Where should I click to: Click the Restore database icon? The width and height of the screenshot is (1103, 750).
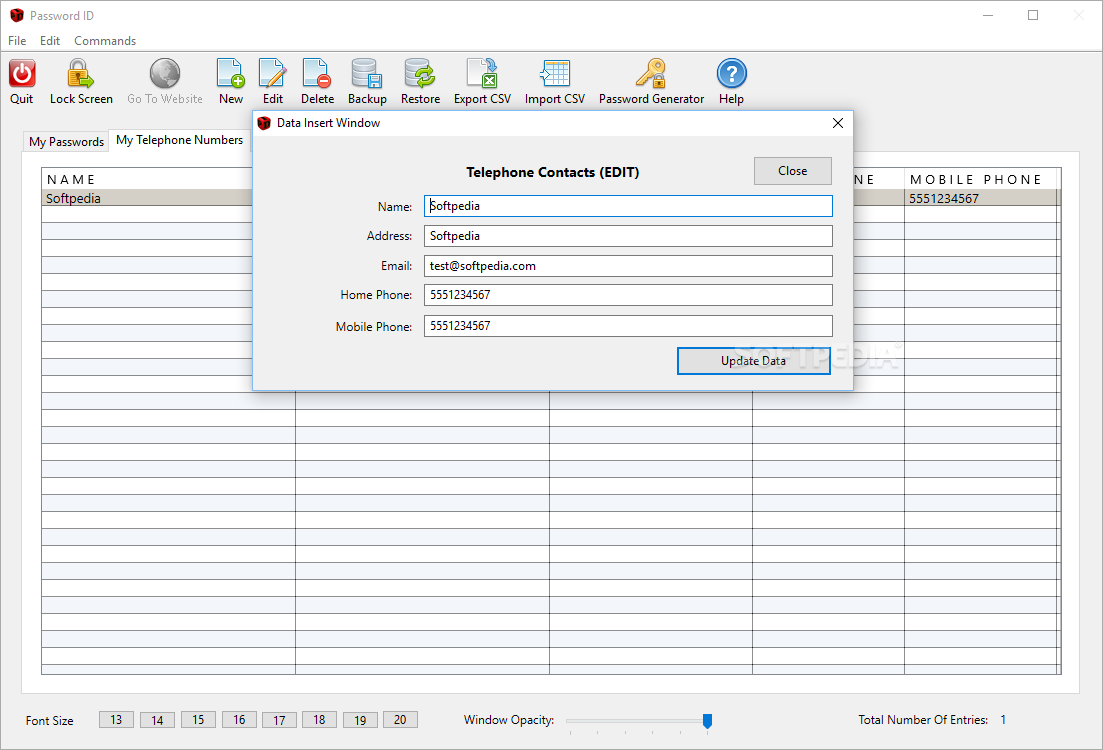pyautogui.click(x=420, y=73)
